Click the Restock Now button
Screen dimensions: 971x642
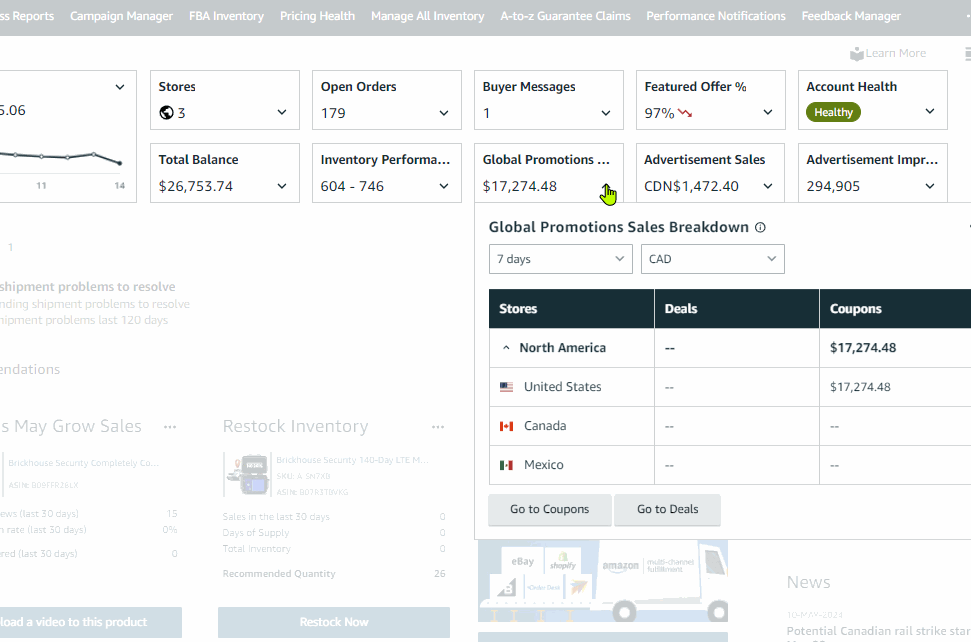[x=334, y=622]
